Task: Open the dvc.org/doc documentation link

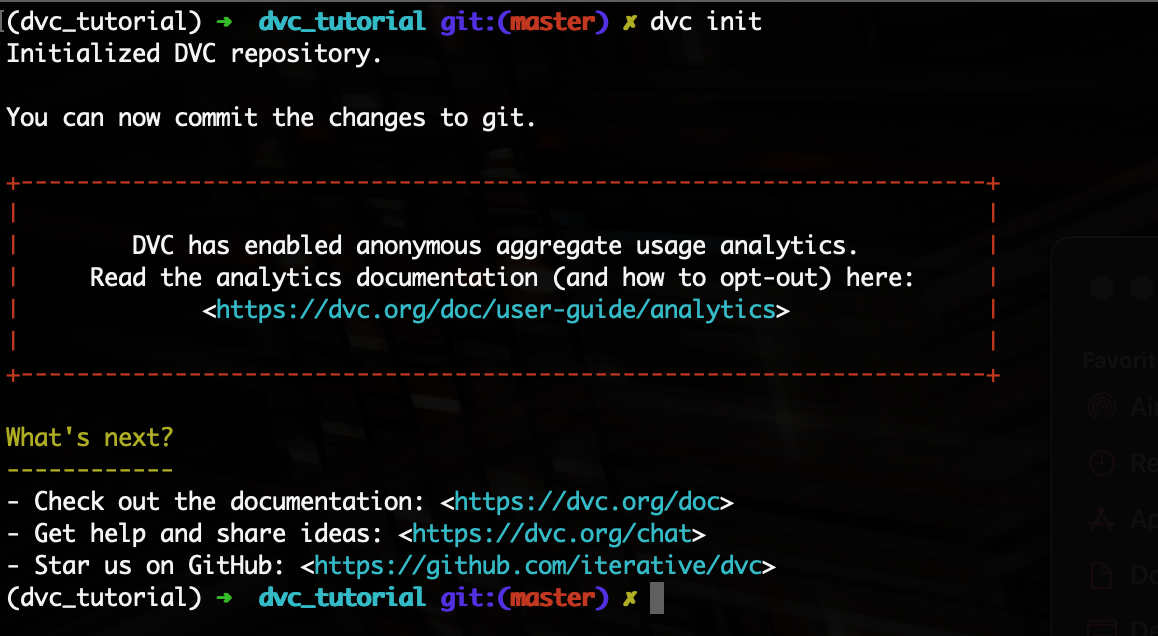Action: pos(587,502)
